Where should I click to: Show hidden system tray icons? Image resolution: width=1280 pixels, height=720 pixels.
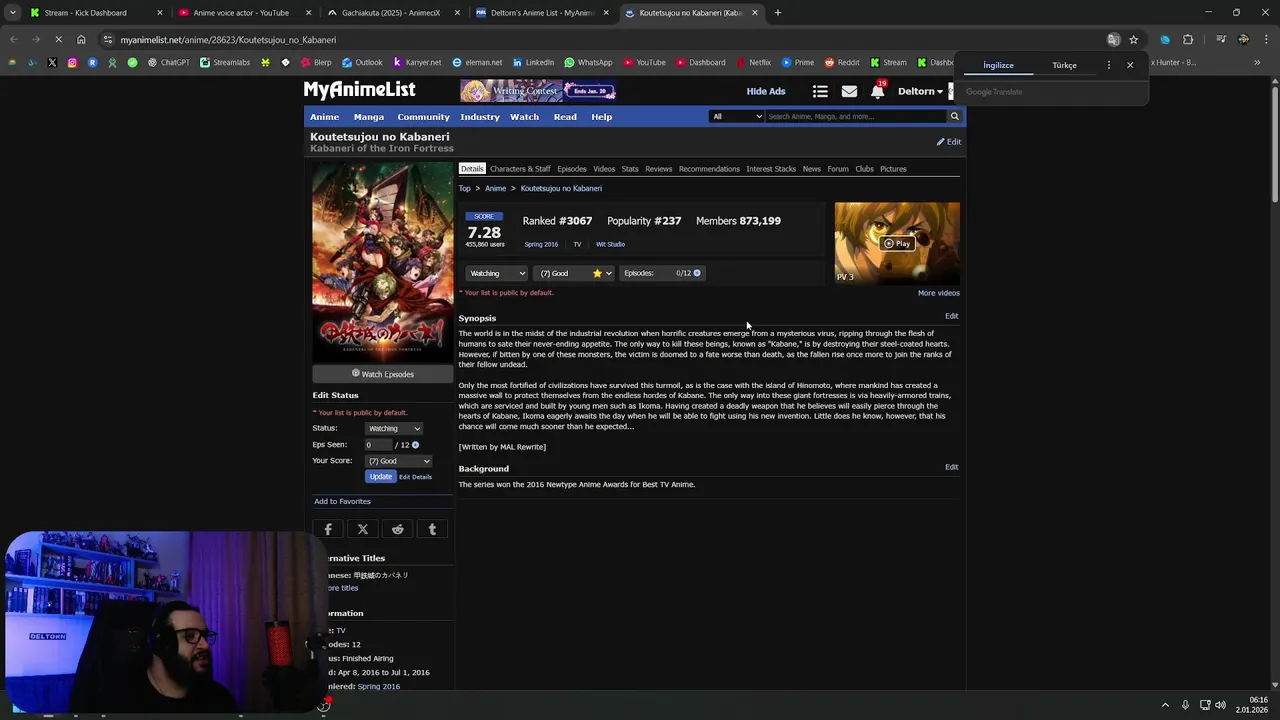click(1165, 705)
